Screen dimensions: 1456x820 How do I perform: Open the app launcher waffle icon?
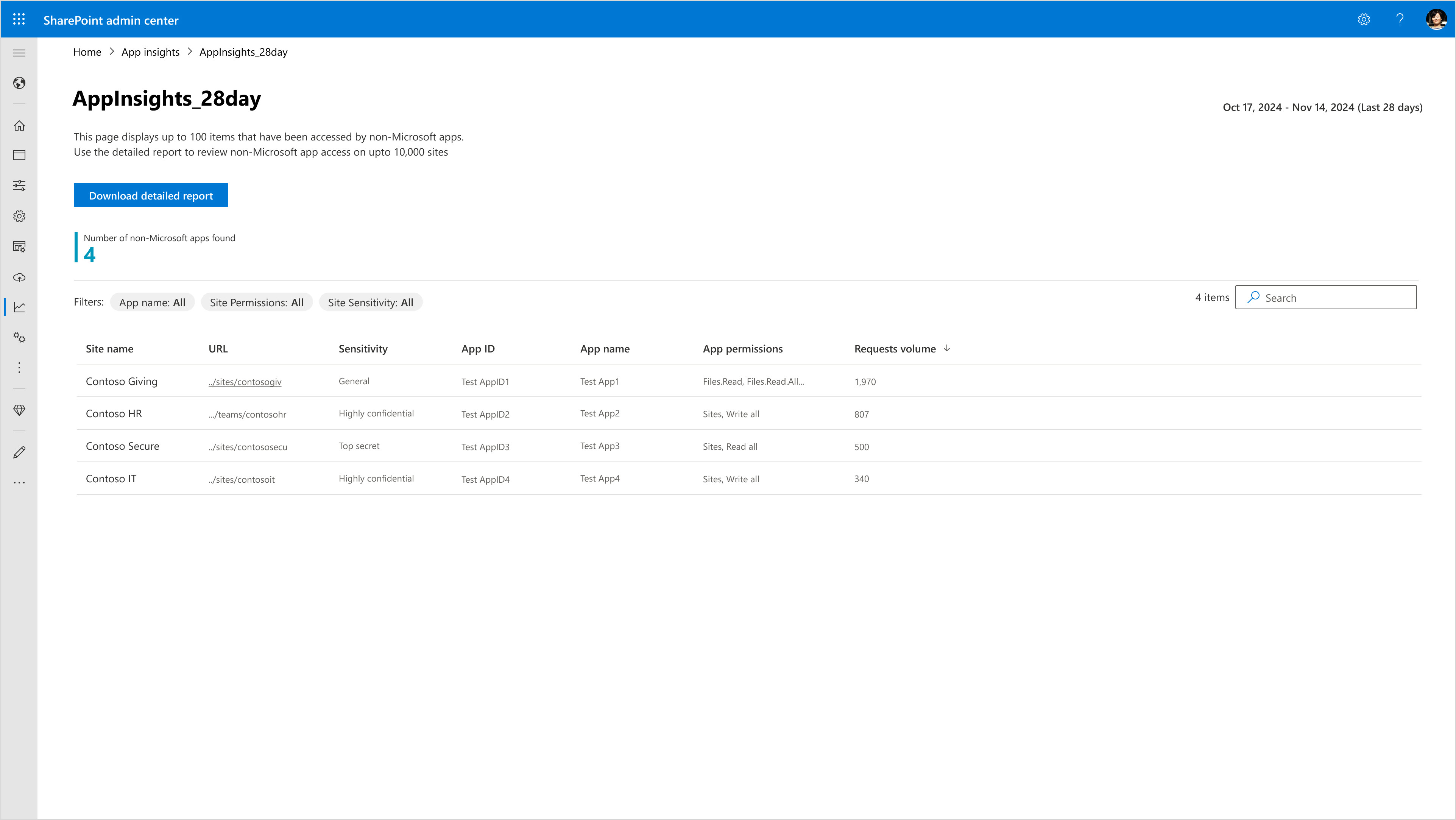[x=19, y=20]
